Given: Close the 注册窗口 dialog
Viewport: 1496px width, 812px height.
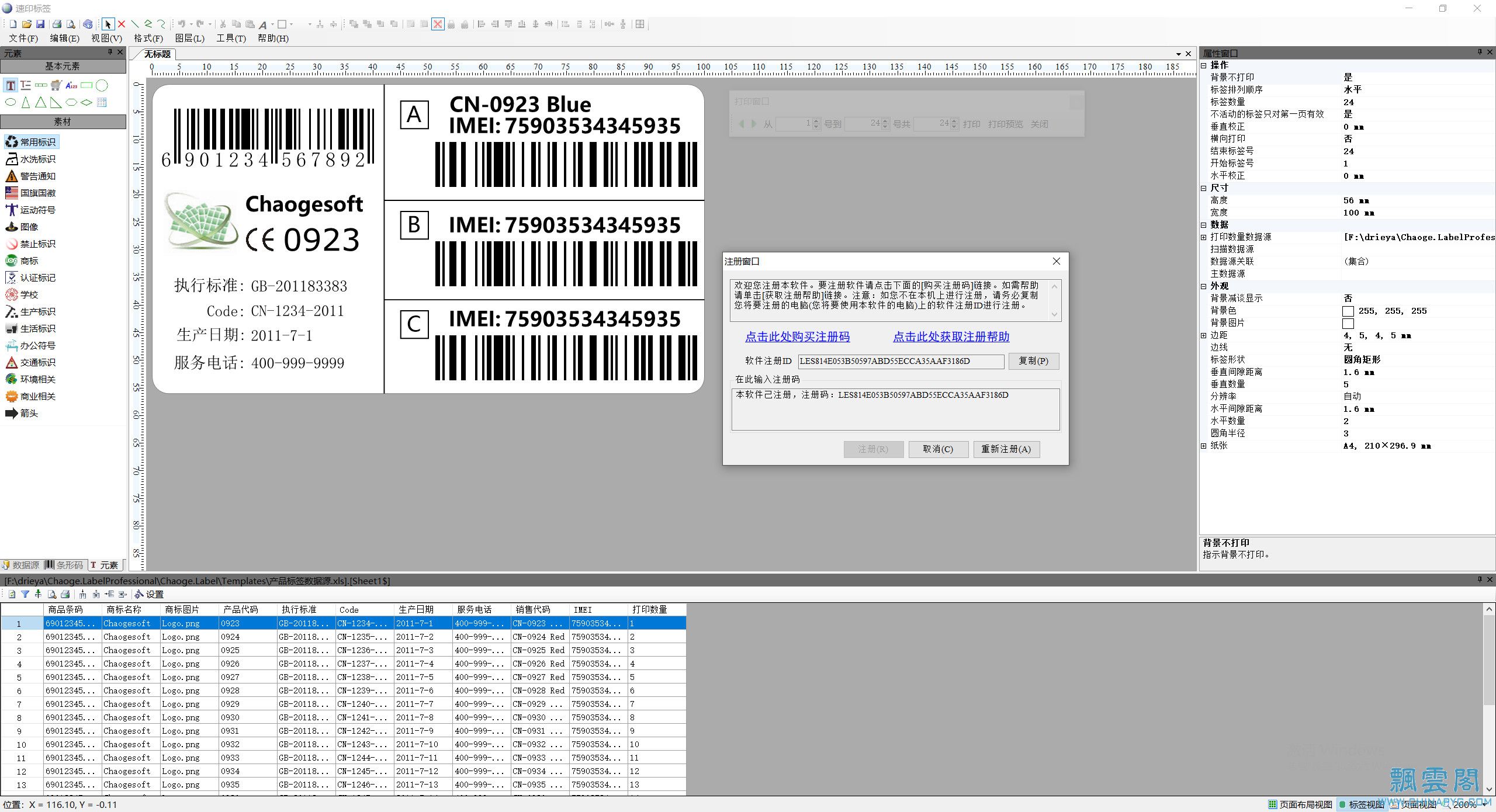Looking at the screenshot, I should point(1057,262).
